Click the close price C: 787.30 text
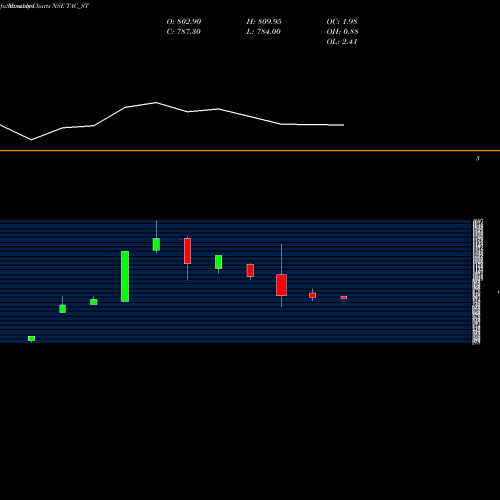This screenshot has height=500, width=500. point(183,32)
